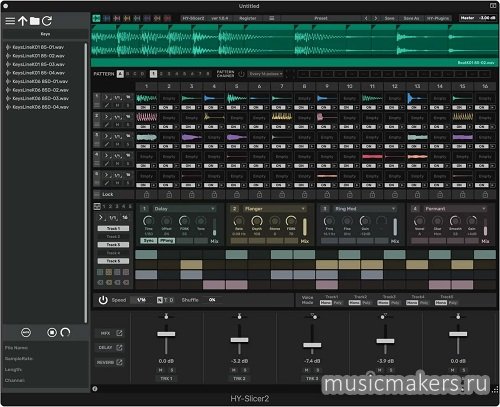Click the Save preset button
The height and width of the screenshot is (407, 500).
coord(389,18)
